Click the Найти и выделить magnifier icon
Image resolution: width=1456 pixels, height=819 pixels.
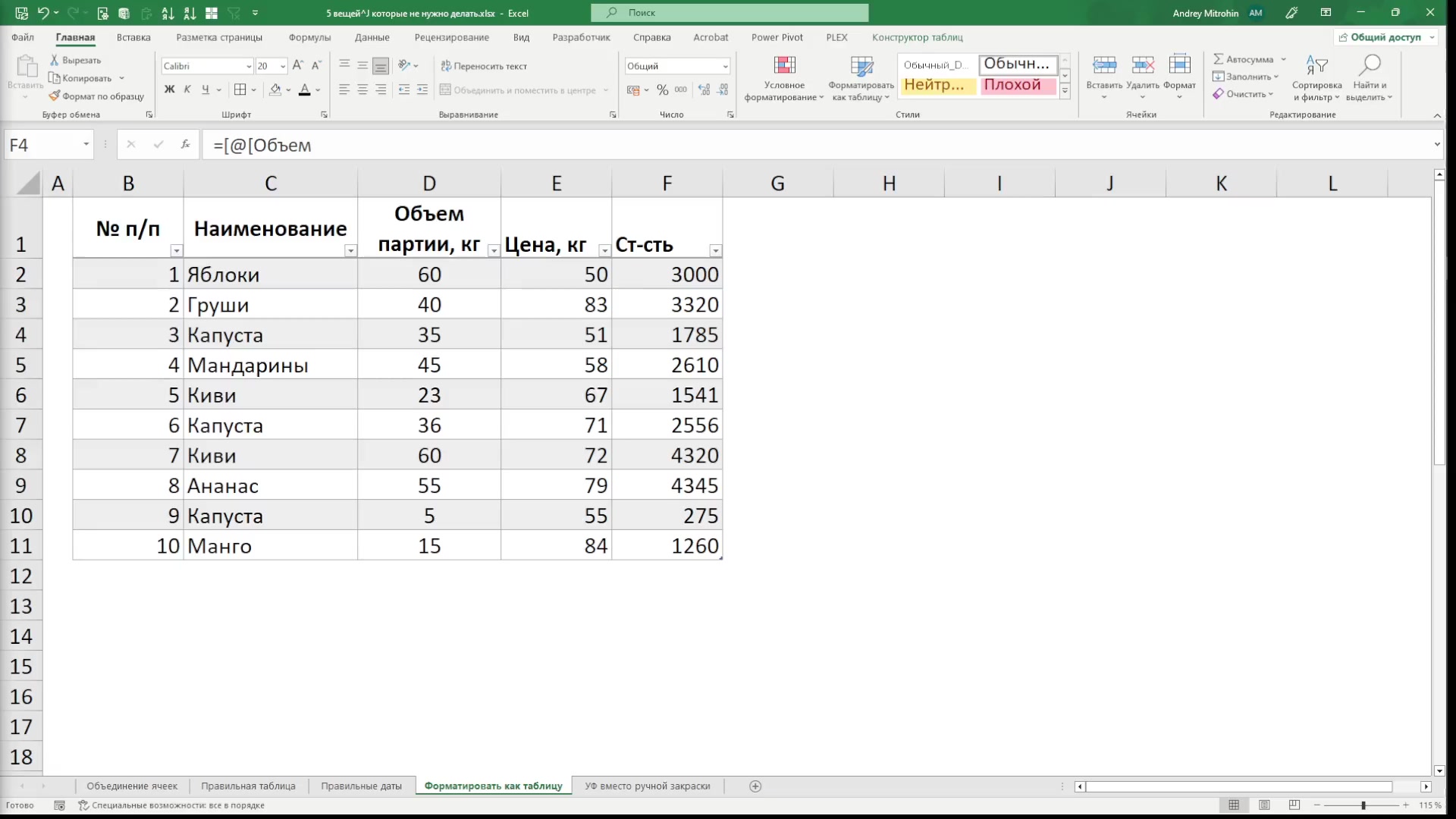coord(1370,65)
